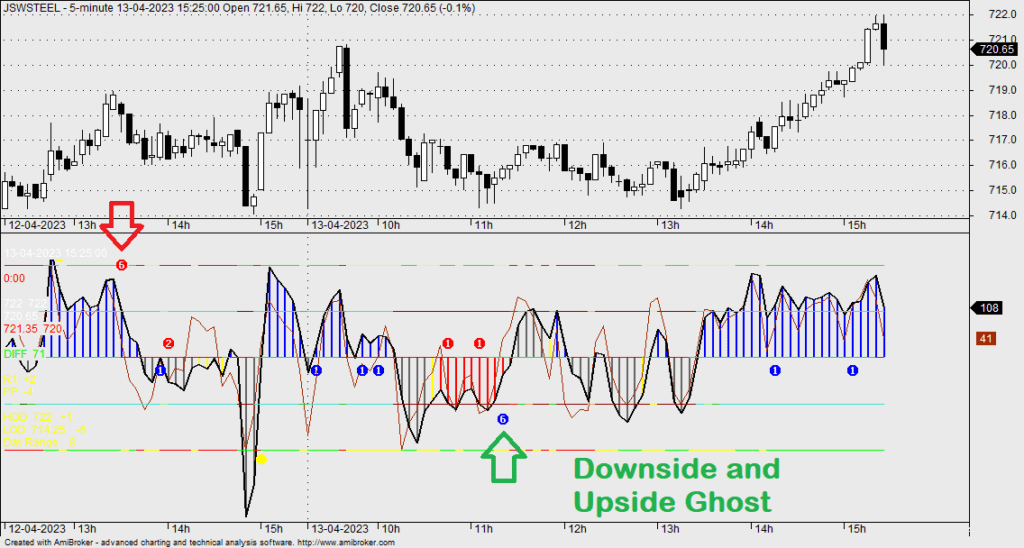
Task: Click the yellow dot marker on the indicator
Action: [x=261, y=459]
